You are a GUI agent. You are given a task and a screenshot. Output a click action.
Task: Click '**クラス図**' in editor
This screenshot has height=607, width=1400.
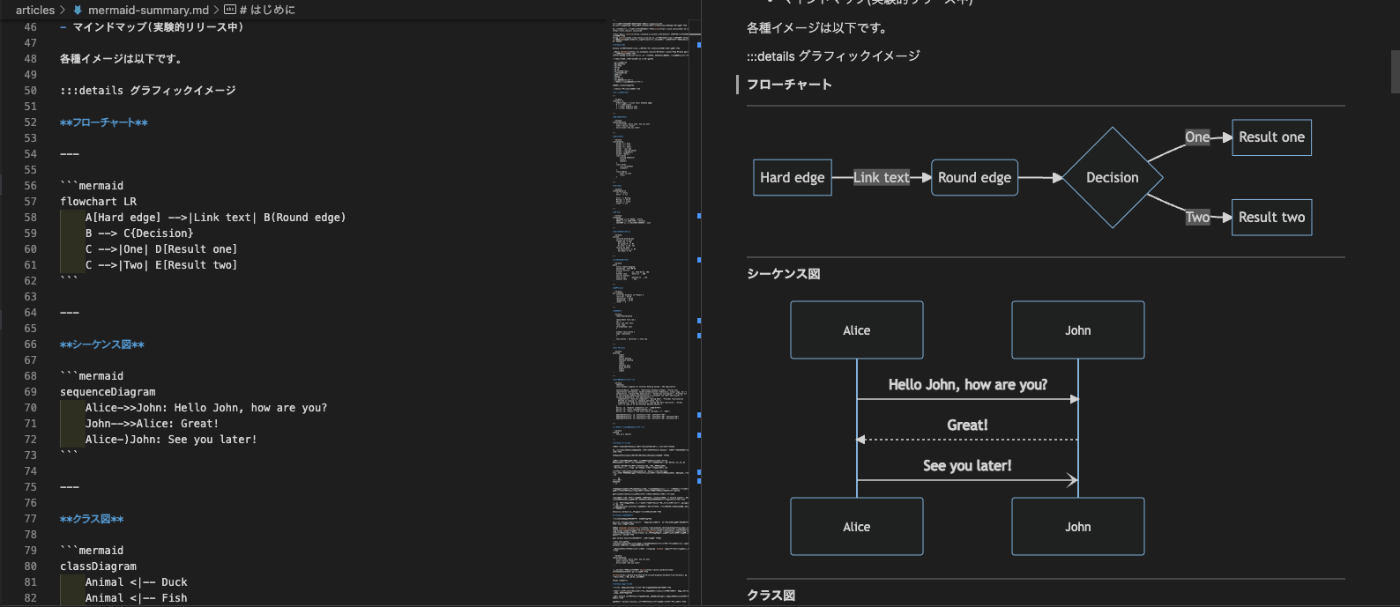92,519
